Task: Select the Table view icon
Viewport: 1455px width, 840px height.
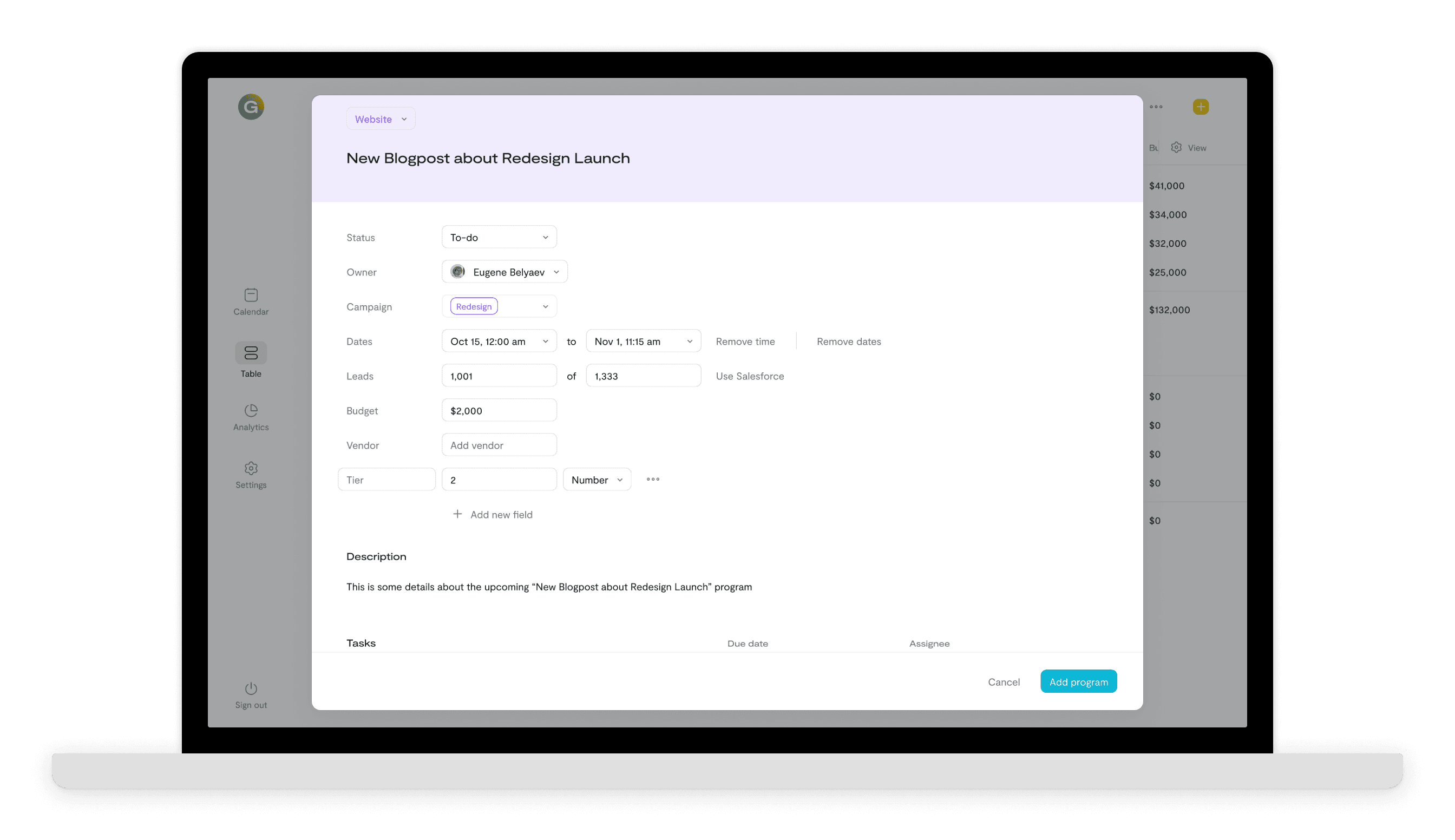Action: 251,353
